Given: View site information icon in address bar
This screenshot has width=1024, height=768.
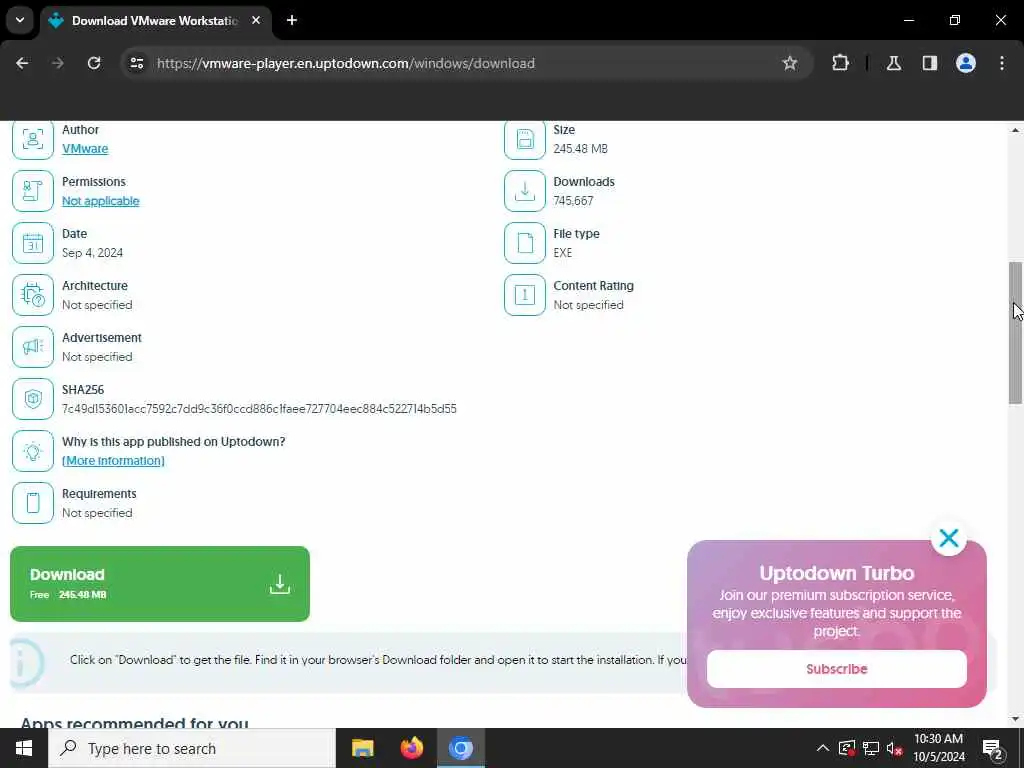Looking at the screenshot, I should click(x=136, y=63).
